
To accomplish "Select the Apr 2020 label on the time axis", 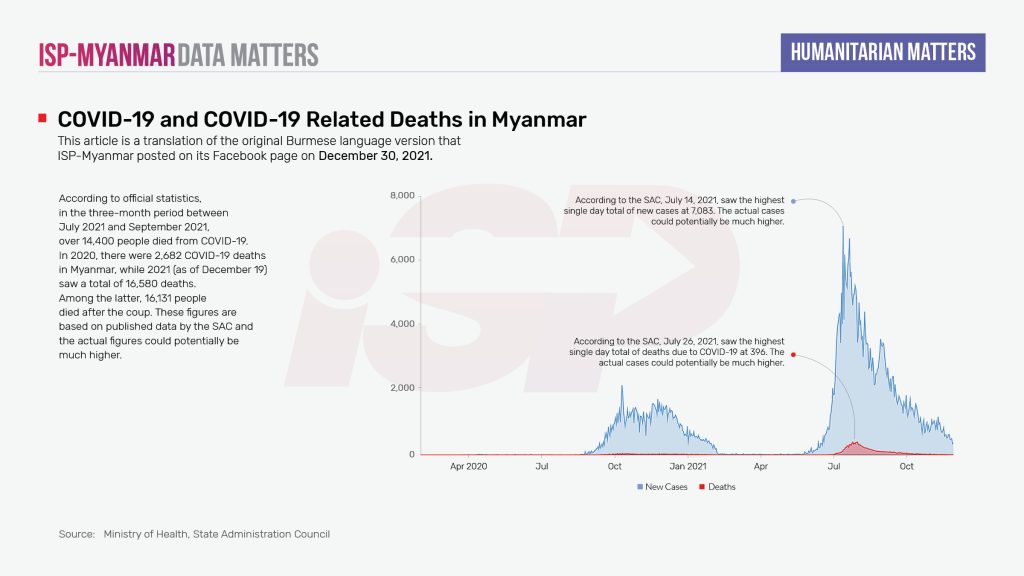I will 468,466.
